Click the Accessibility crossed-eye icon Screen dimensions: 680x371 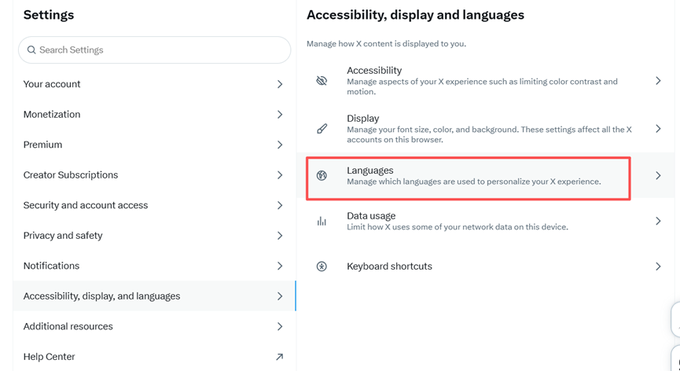321,81
